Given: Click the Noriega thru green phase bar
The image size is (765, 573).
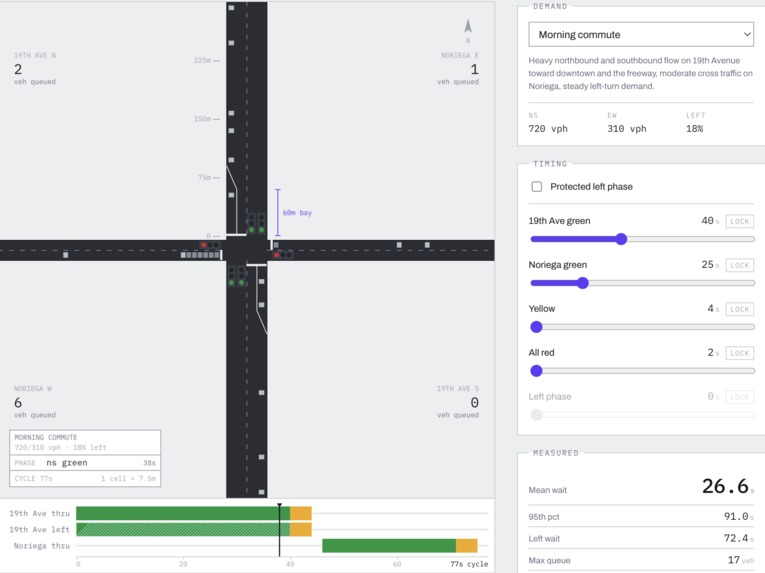Looking at the screenshot, I should [x=389, y=546].
